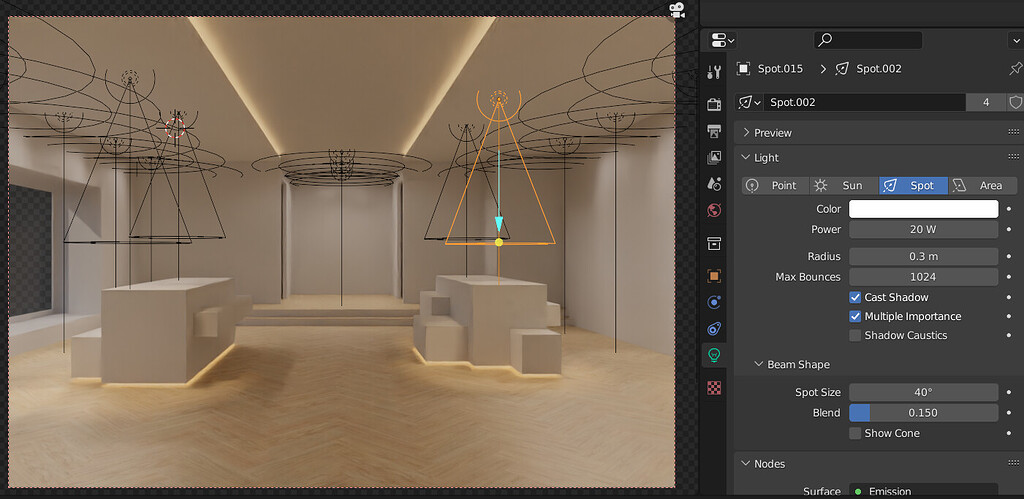This screenshot has width=1024, height=499.
Task: Click the cyan arrow gizmo of selected spotlight
Action: [x=499, y=223]
